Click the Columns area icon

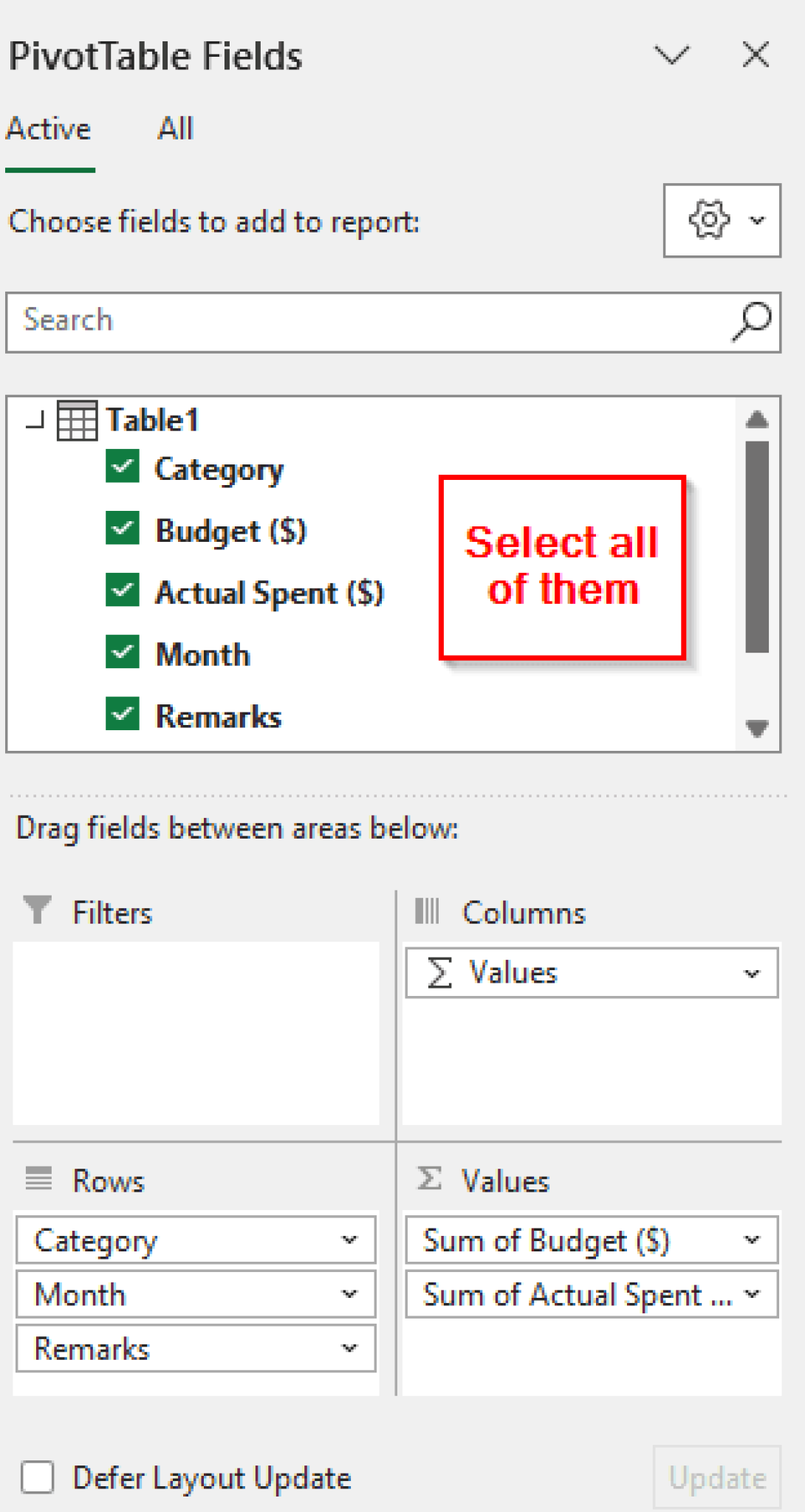point(427,912)
